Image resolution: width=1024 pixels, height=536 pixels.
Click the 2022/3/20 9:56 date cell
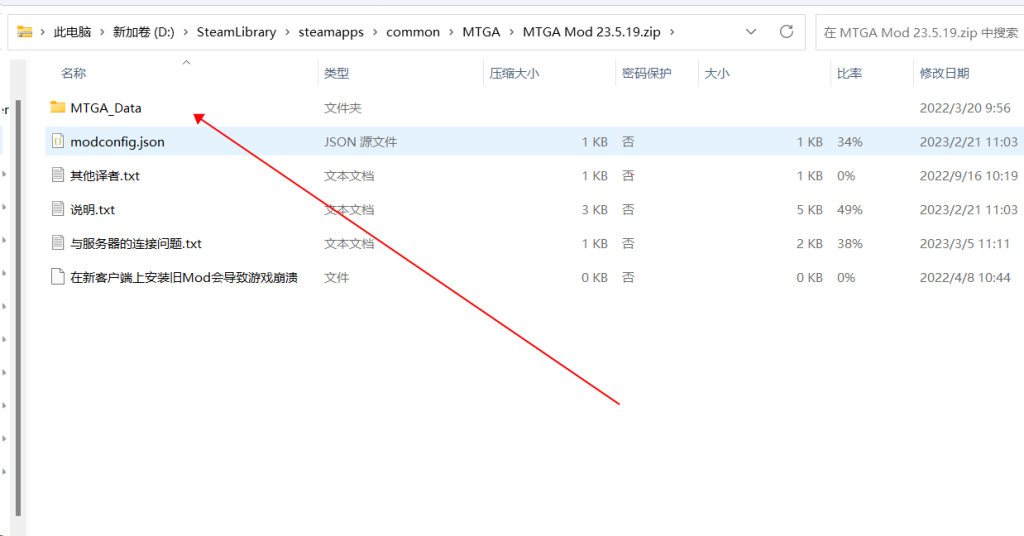click(x=965, y=108)
